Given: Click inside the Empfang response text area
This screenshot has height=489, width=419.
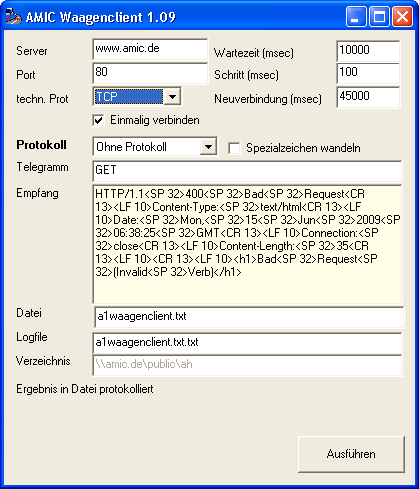Looking at the screenshot, I should point(247,244).
